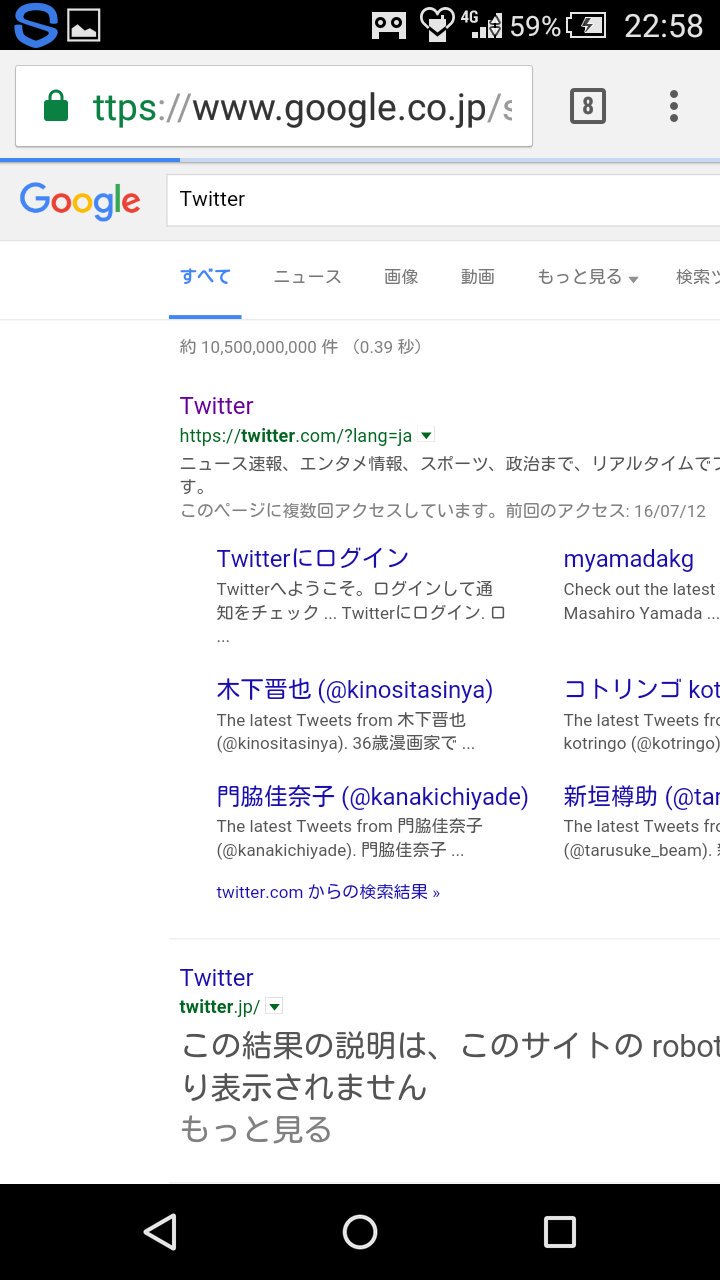Open the 門脇佳奈子 (@kanakichiyade) link
720x1280 pixels.
(372, 796)
